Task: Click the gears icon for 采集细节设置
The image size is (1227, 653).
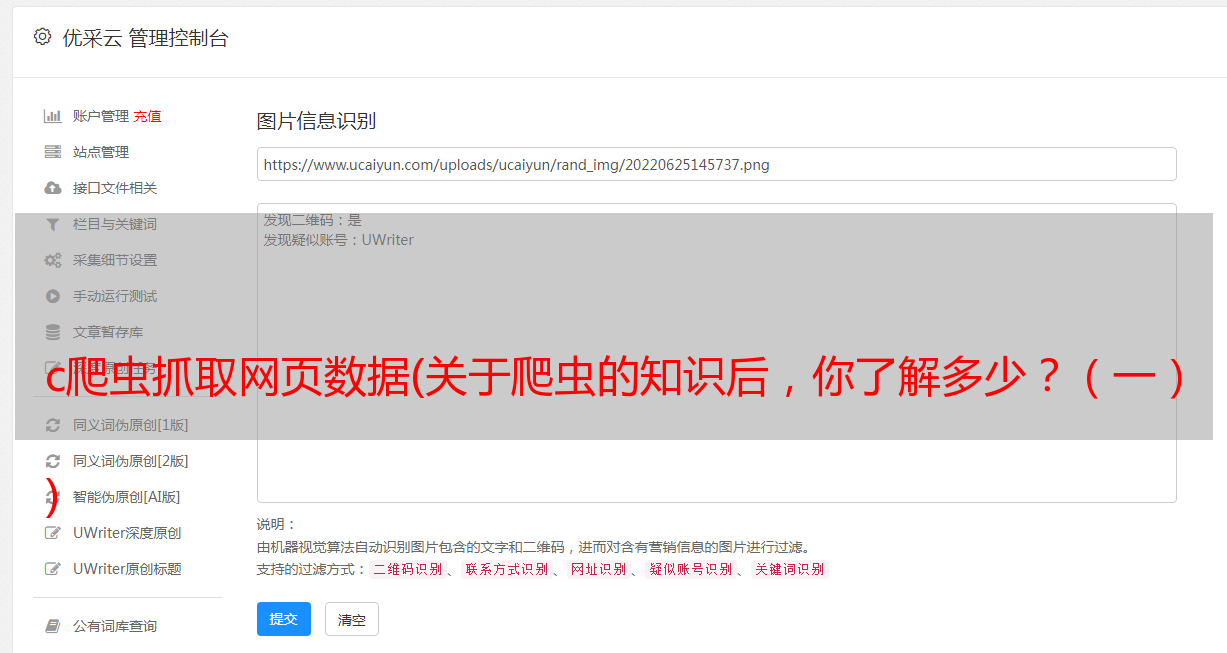Action: [x=53, y=260]
